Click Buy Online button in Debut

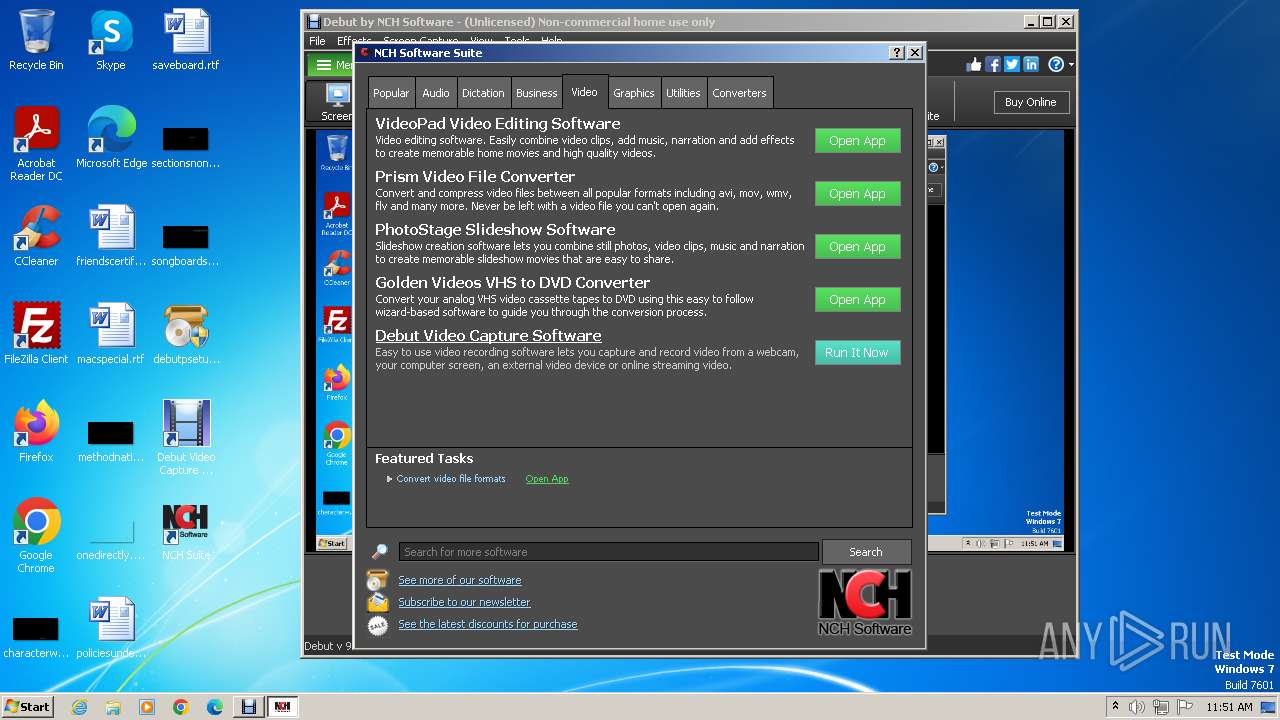click(1030, 102)
